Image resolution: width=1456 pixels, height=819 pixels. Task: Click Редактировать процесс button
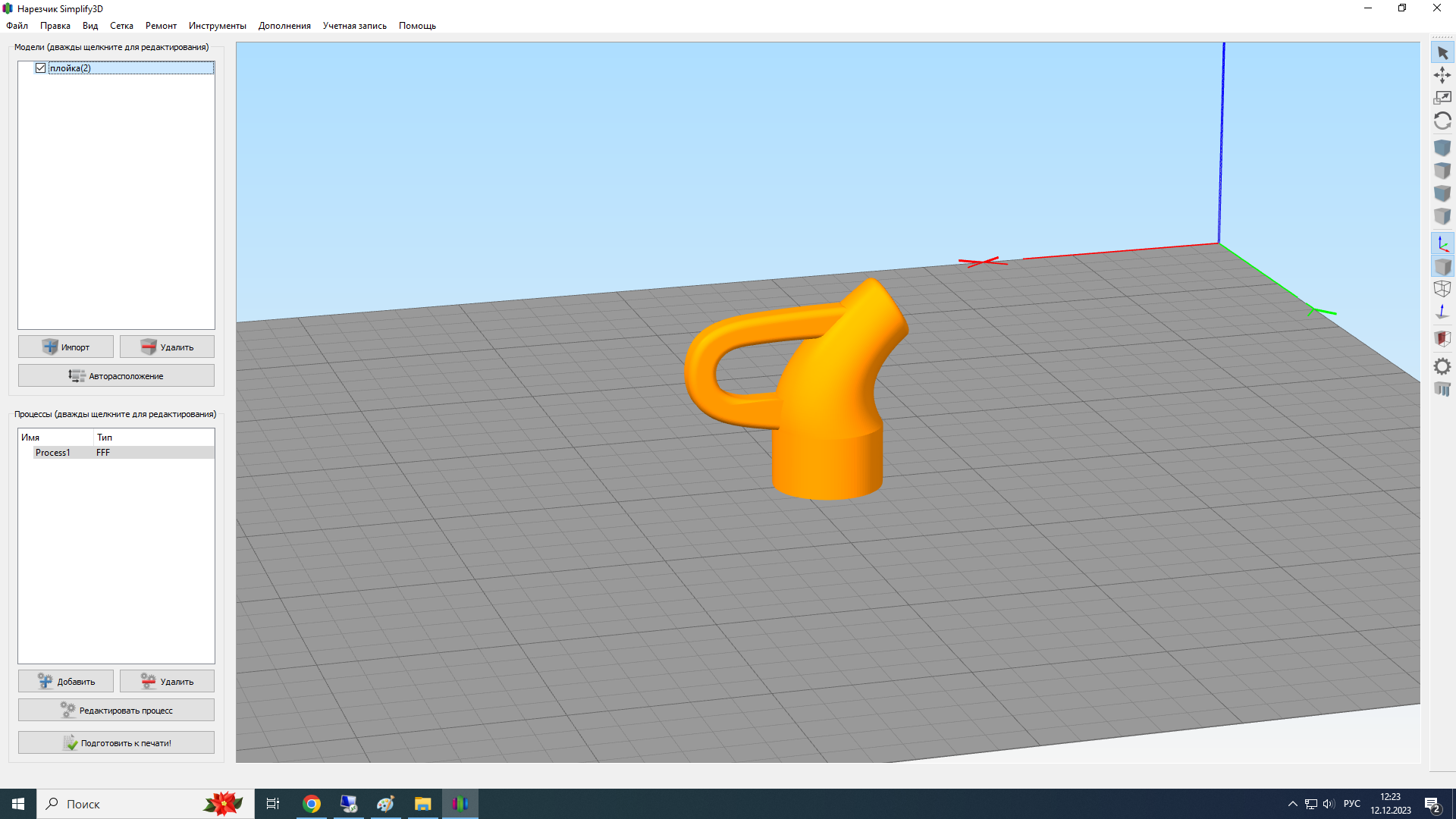pos(116,711)
